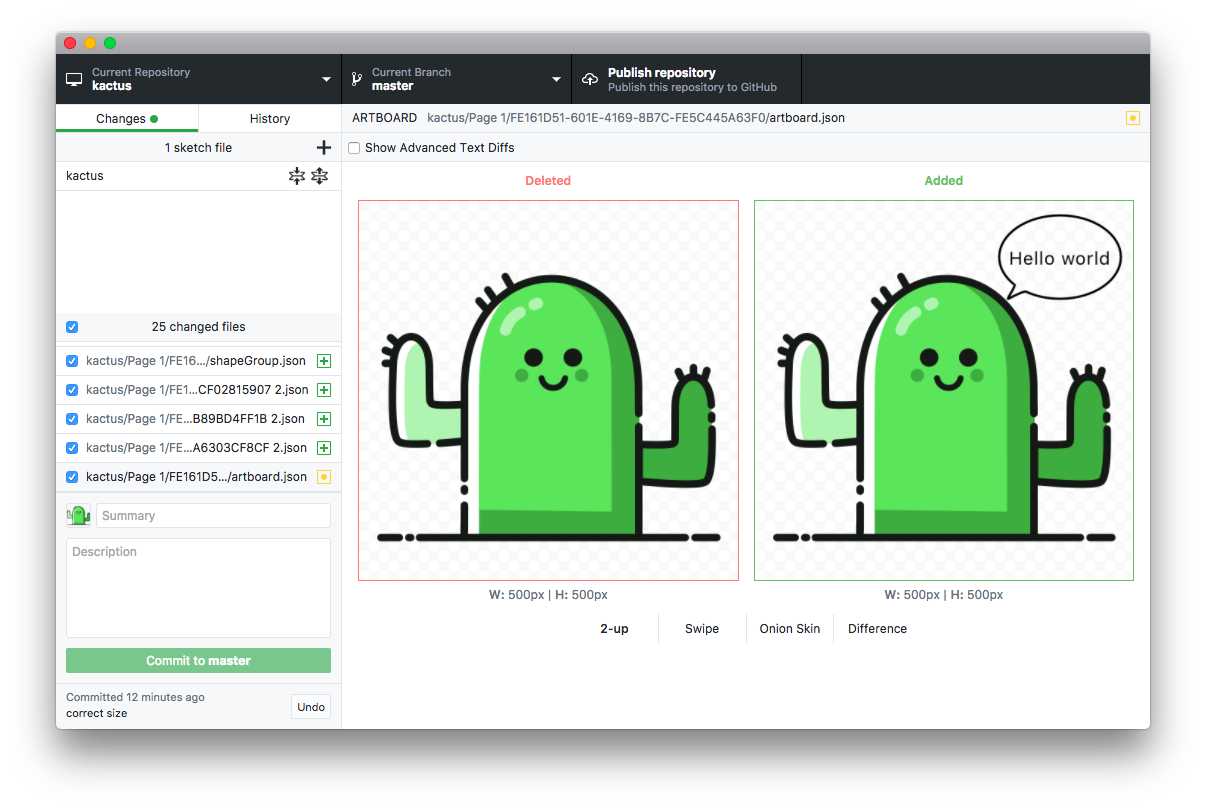Image resolution: width=1206 pixels, height=809 pixels.
Task: Switch to the History tab
Action: tap(269, 118)
